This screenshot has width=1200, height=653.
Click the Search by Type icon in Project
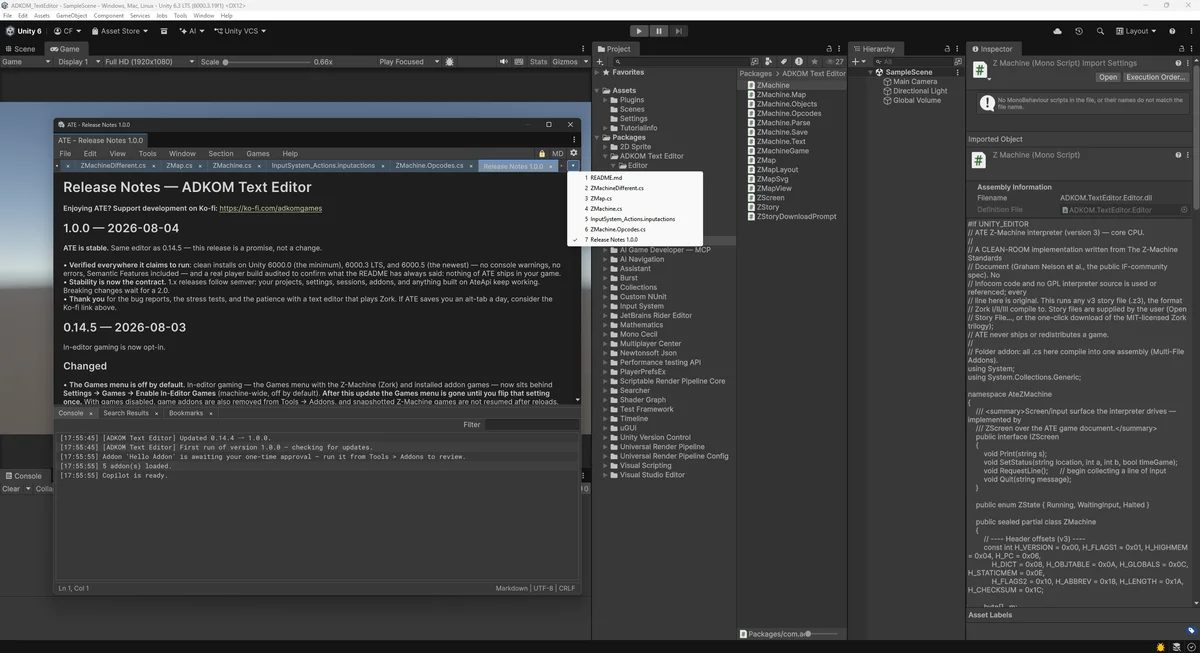click(x=769, y=62)
